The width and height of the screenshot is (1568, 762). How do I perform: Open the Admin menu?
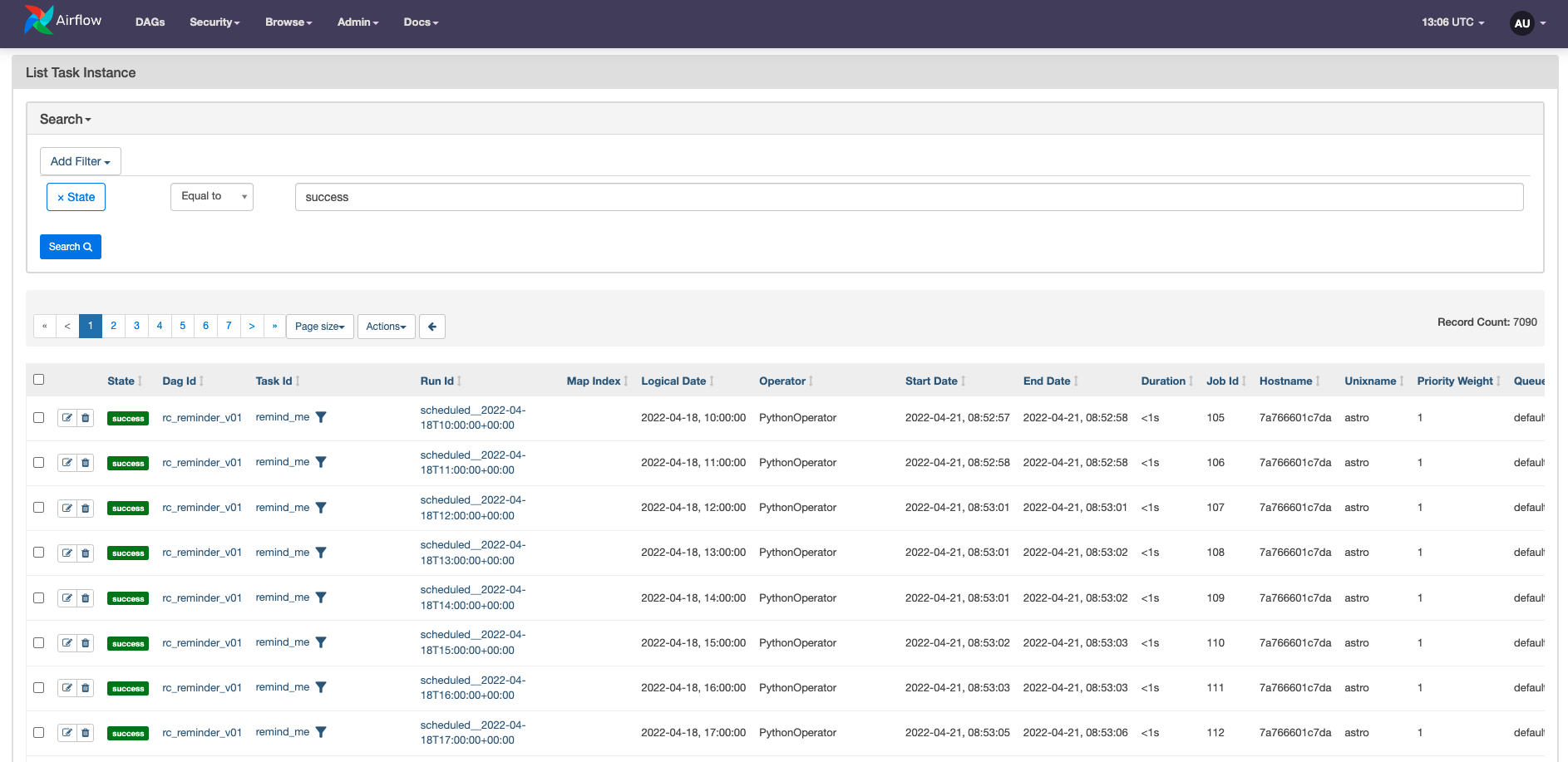357,22
